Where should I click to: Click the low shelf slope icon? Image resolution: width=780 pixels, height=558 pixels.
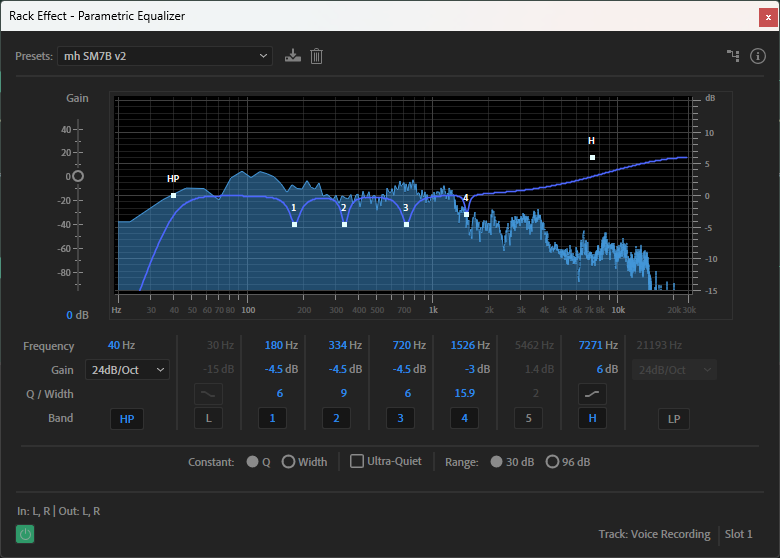[208, 394]
